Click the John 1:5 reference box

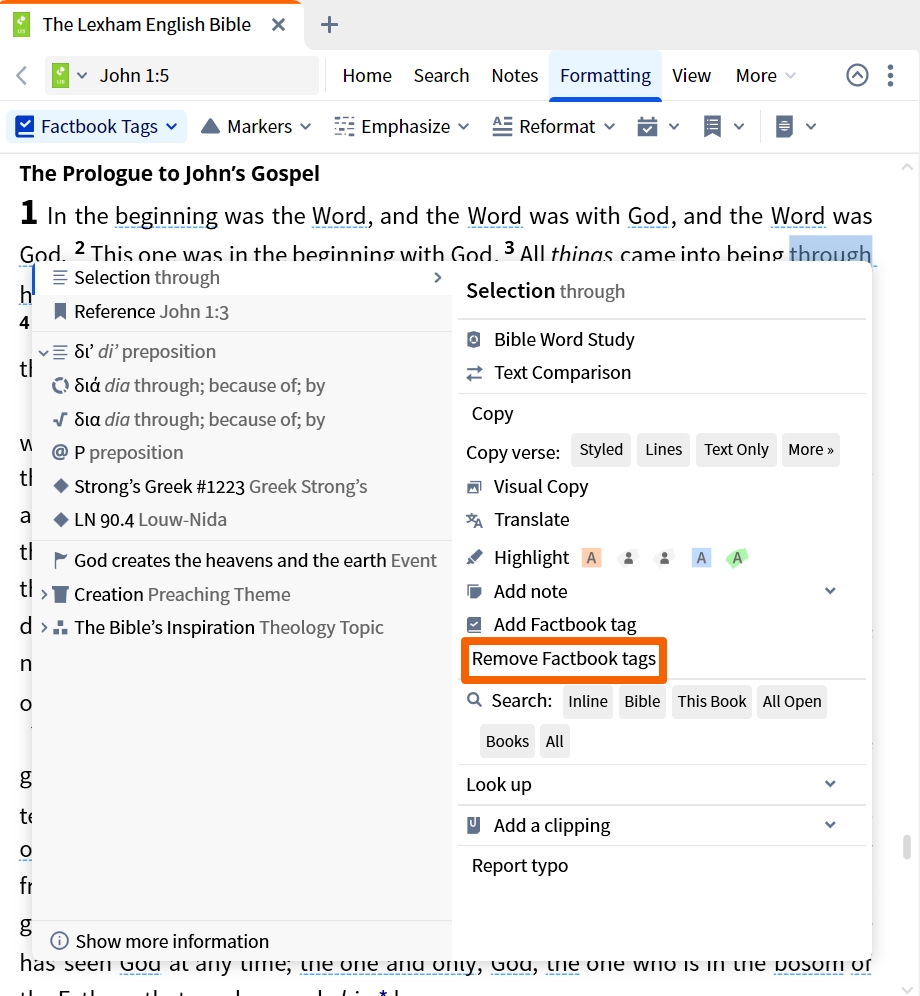coord(182,76)
